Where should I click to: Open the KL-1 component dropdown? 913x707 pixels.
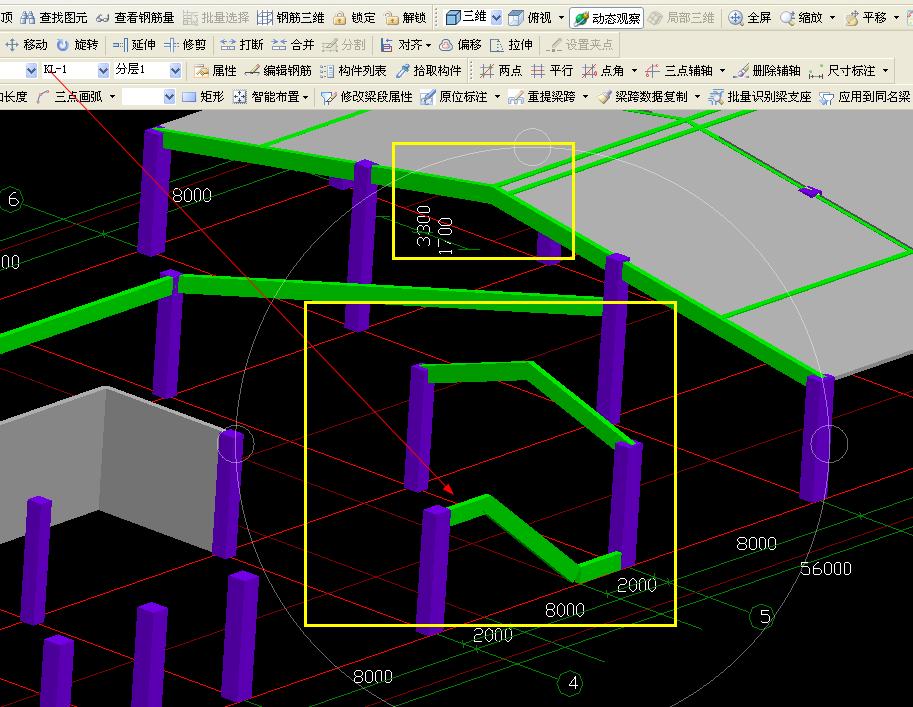coord(102,70)
